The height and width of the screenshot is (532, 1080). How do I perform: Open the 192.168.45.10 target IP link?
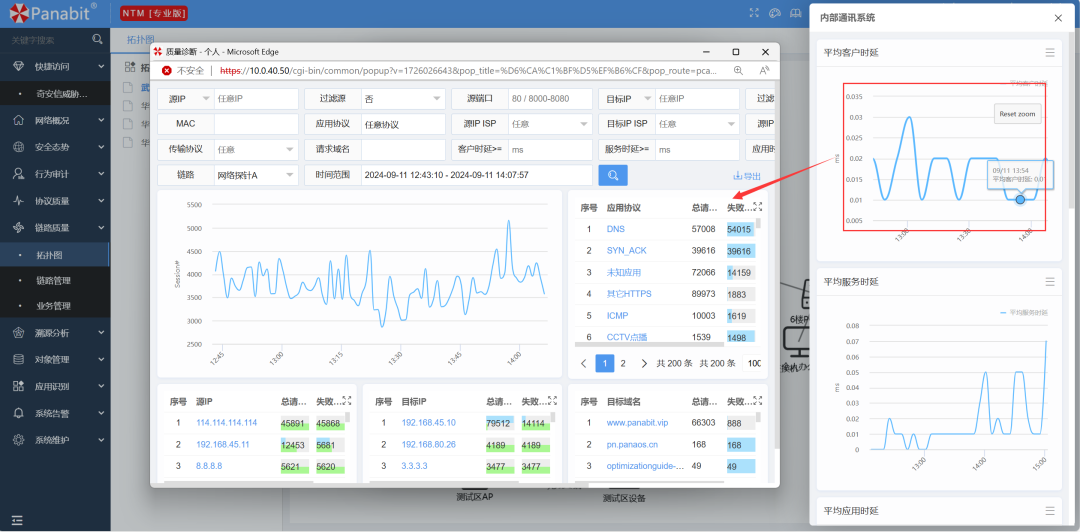tap(428, 422)
